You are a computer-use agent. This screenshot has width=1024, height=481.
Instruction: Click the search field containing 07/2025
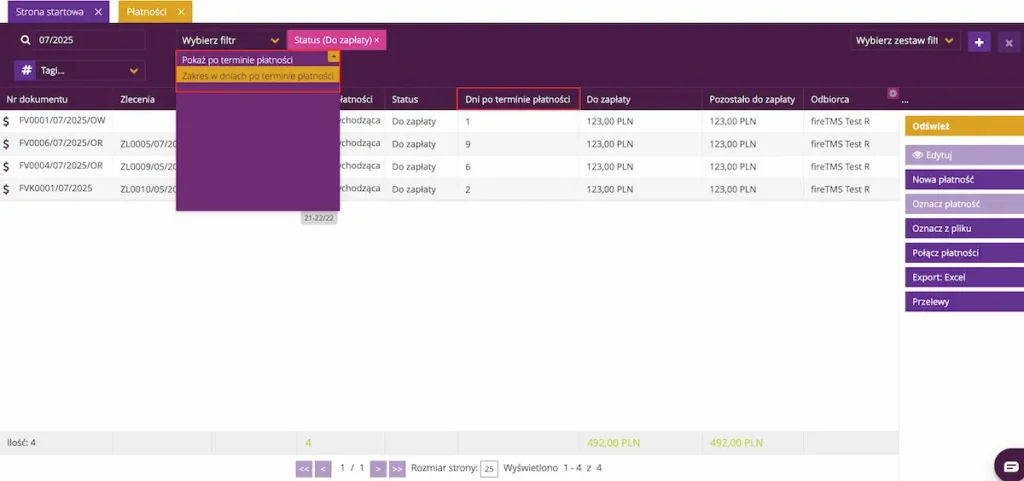(89, 40)
